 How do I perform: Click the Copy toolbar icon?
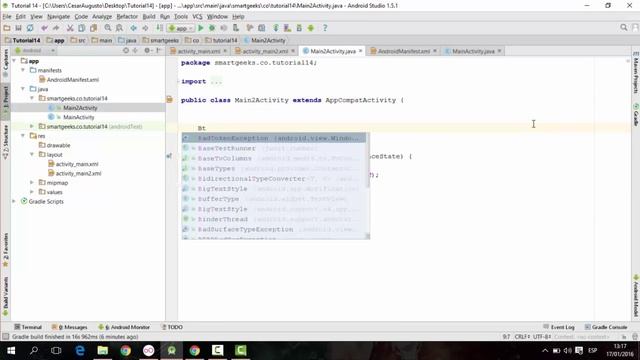(82, 28)
